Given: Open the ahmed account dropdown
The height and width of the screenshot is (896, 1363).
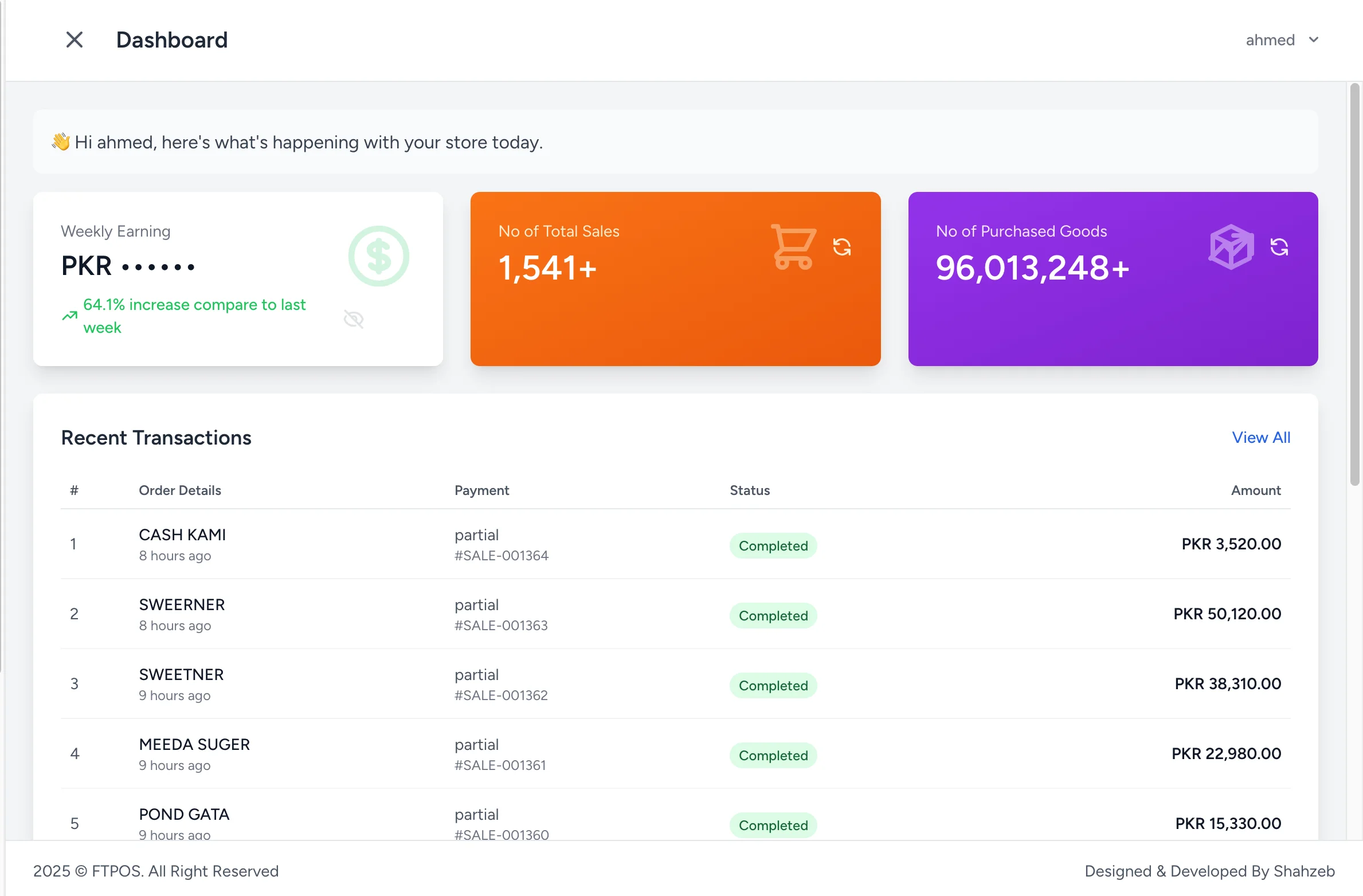Looking at the screenshot, I should (x=1282, y=40).
